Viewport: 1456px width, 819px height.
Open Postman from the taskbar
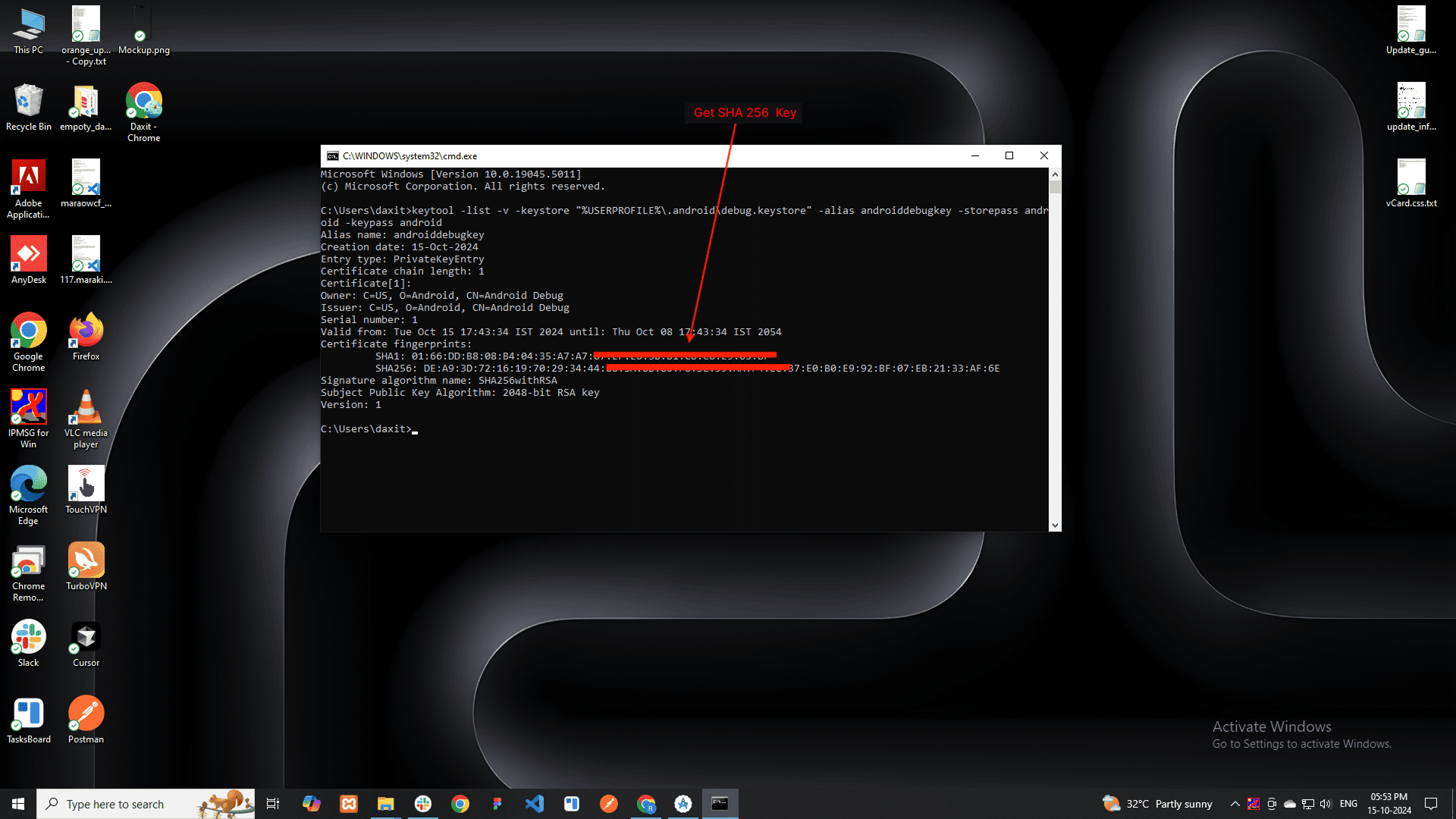click(609, 803)
